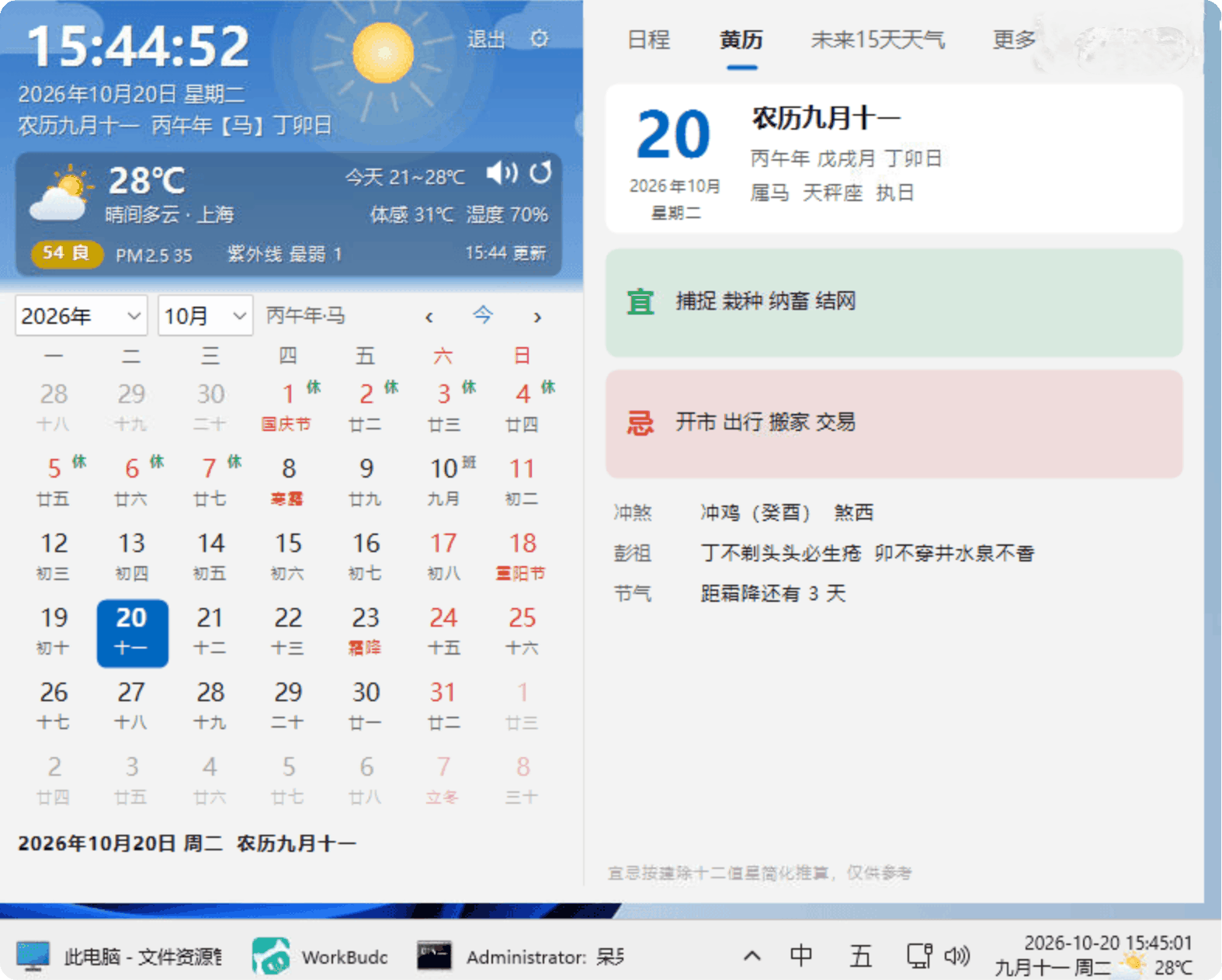The image size is (1222, 980).
Task: Click the 忌 inauspicious activities panel
Action: pos(894,423)
